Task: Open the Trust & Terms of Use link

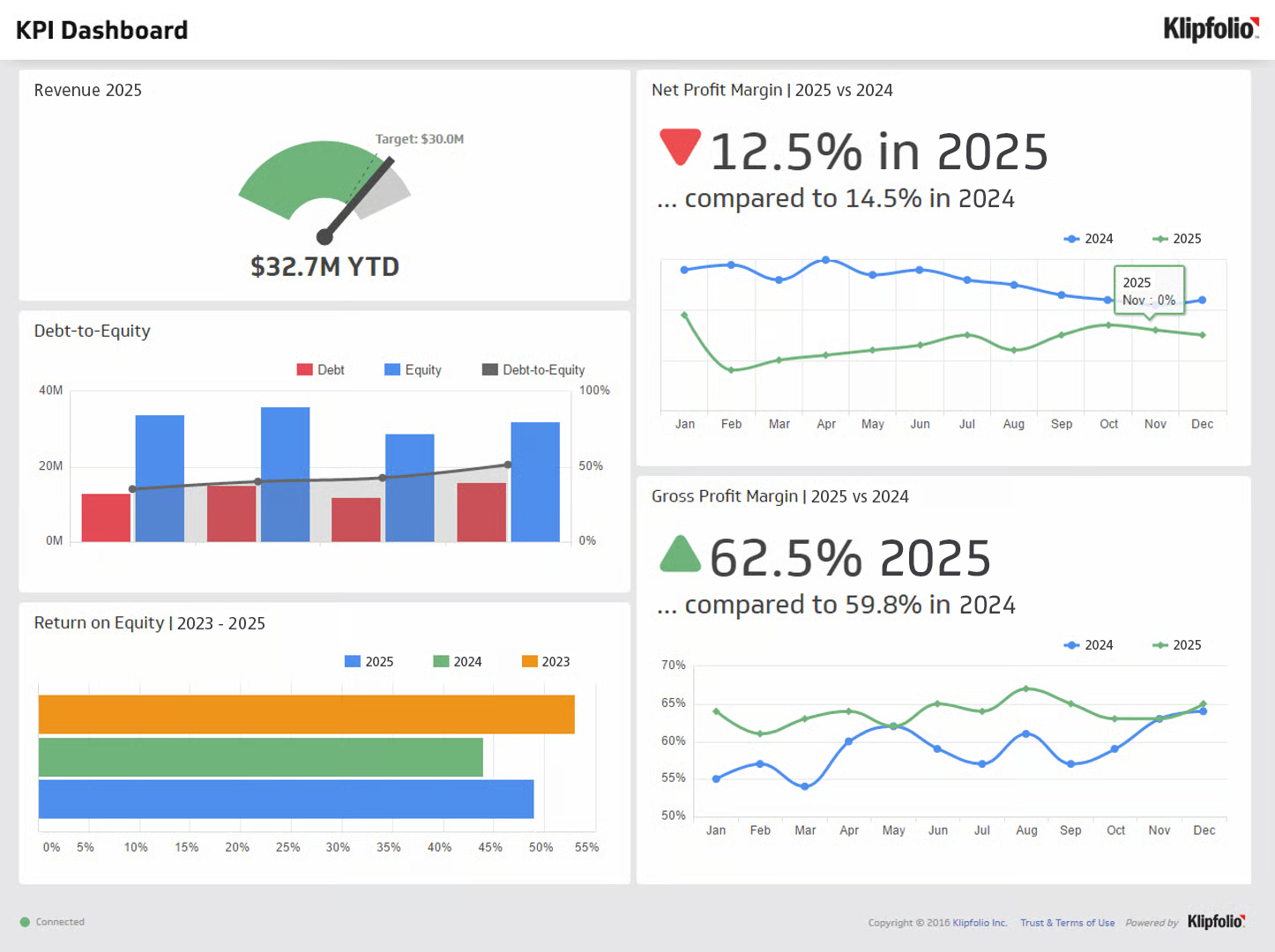Action: [1067, 922]
